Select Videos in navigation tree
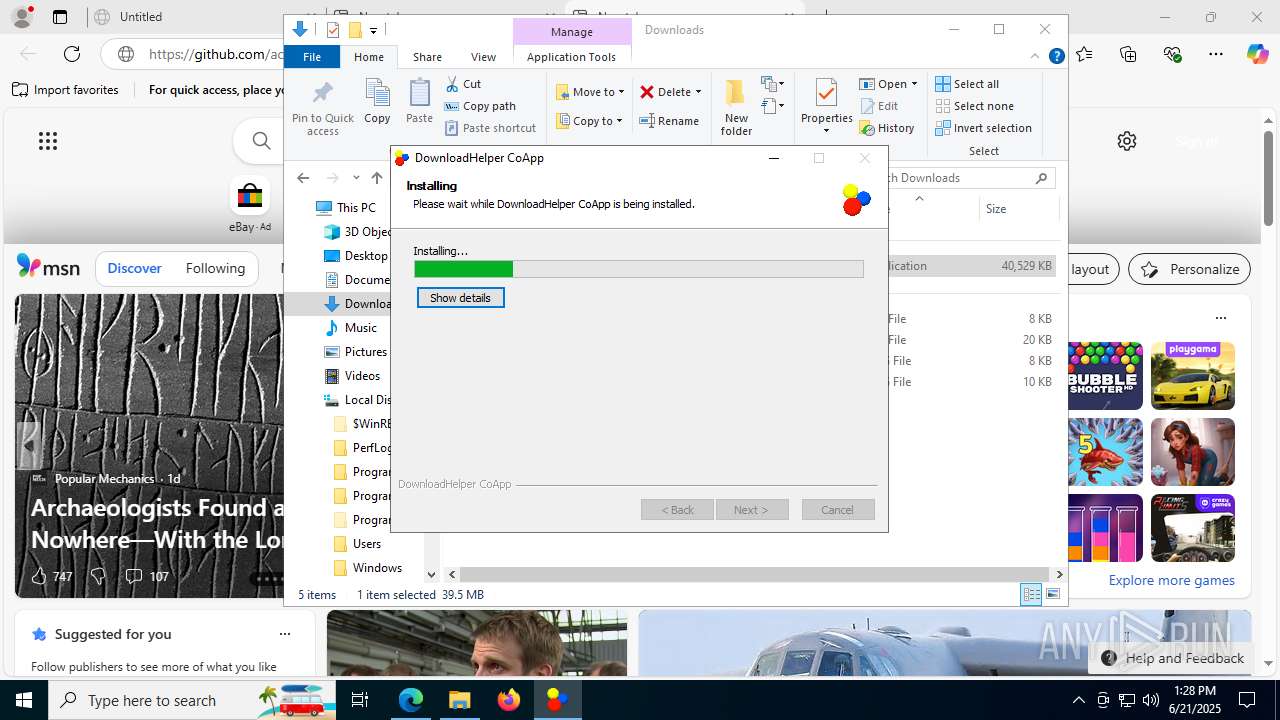This screenshot has height=720, width=1280. pyautogui.click(x=362, y=376)
